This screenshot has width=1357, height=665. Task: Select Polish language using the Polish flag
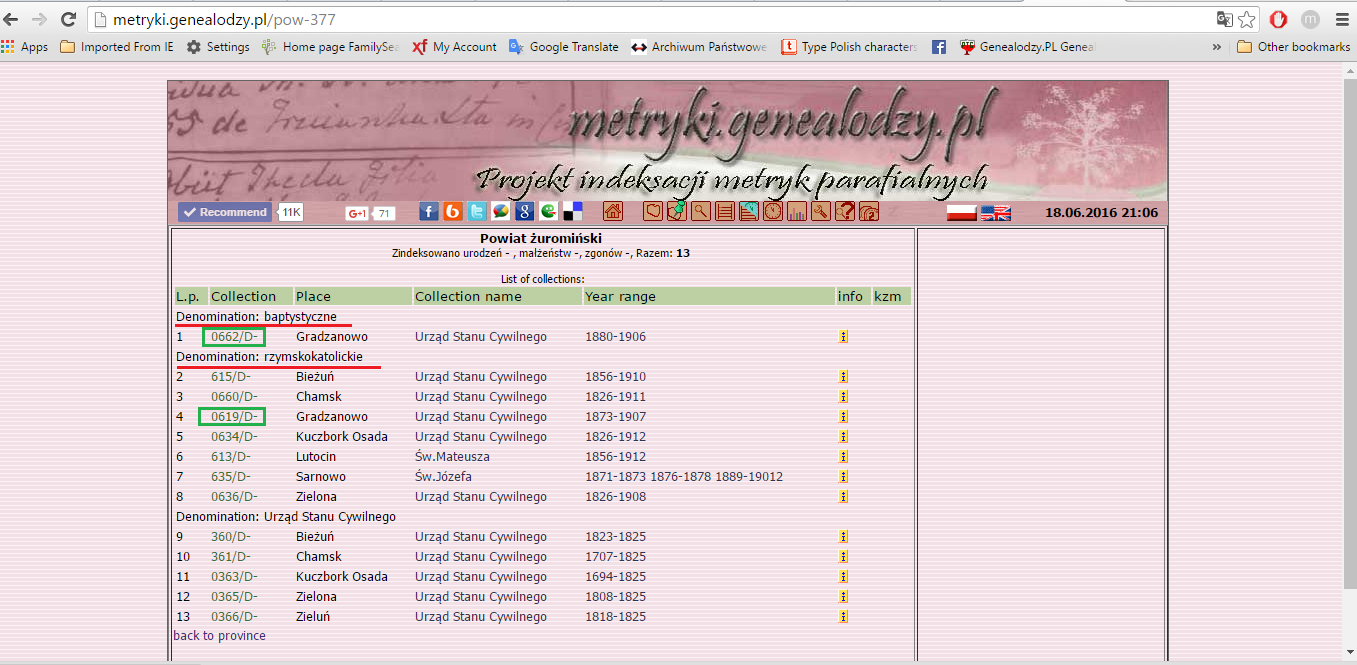coord(960,213)
